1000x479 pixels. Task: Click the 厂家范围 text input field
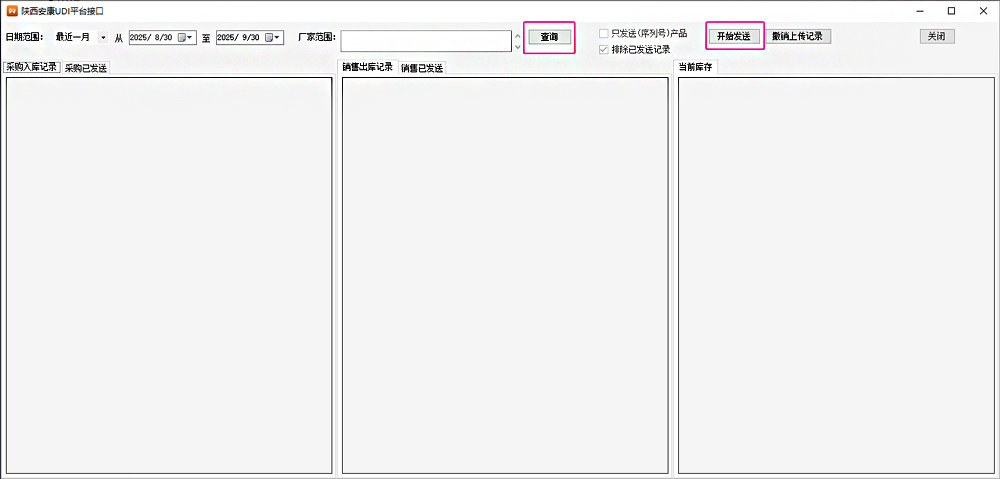[426, 40]
